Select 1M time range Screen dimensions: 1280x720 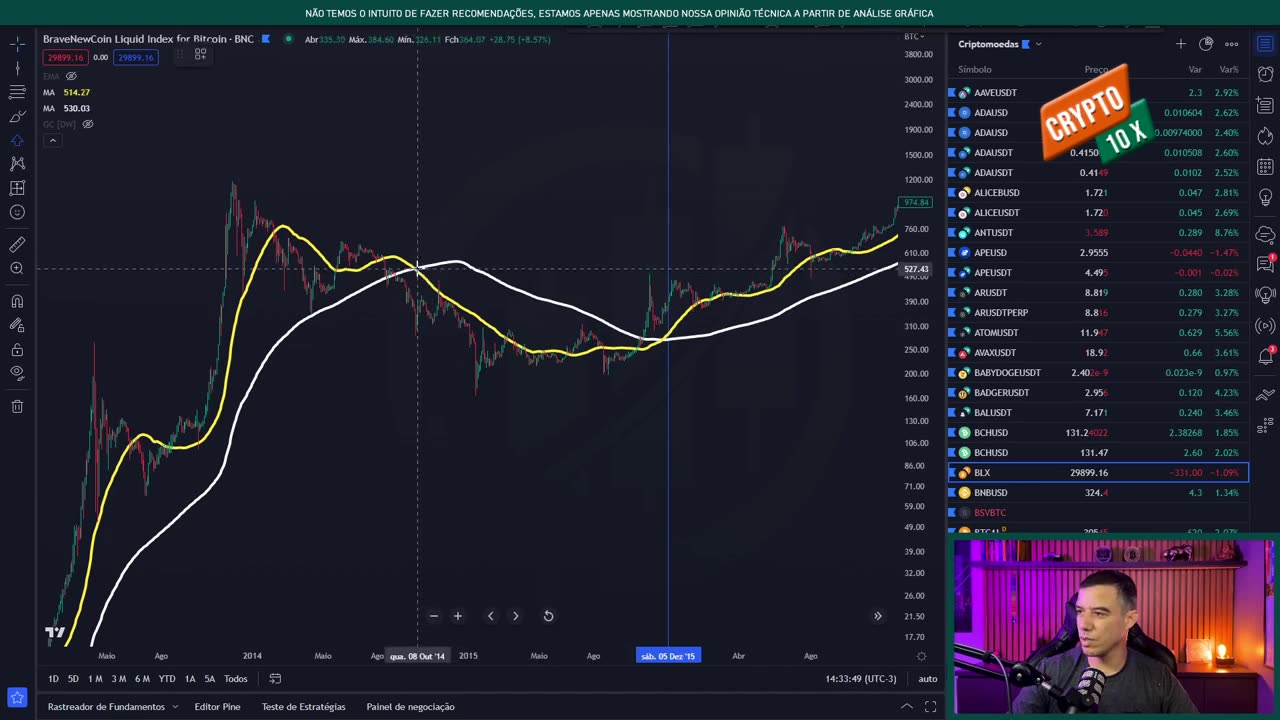pyautogui.click(x=95, y=679)
